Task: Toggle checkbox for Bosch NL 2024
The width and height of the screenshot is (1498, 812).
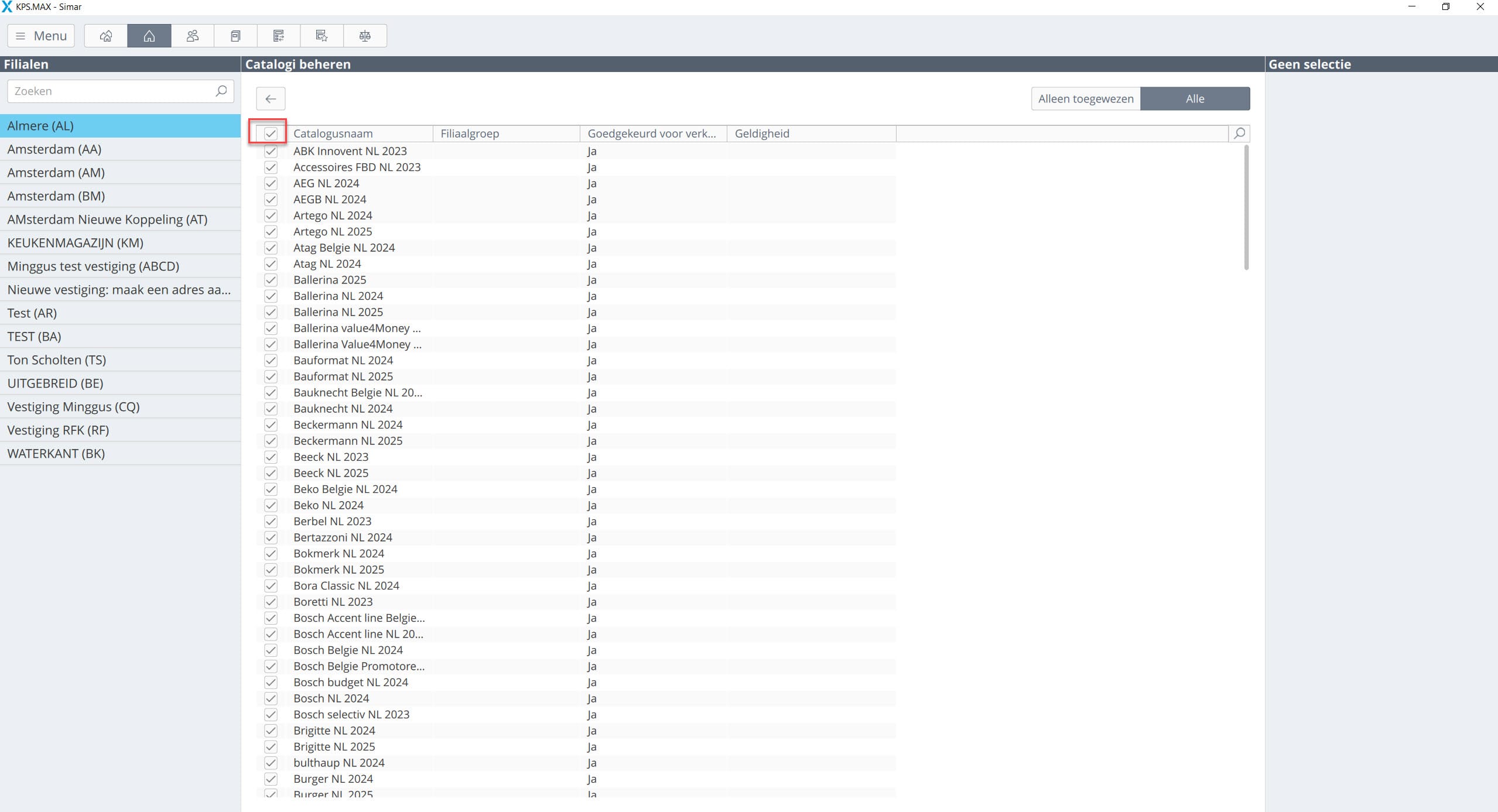Action: point(271,698)
